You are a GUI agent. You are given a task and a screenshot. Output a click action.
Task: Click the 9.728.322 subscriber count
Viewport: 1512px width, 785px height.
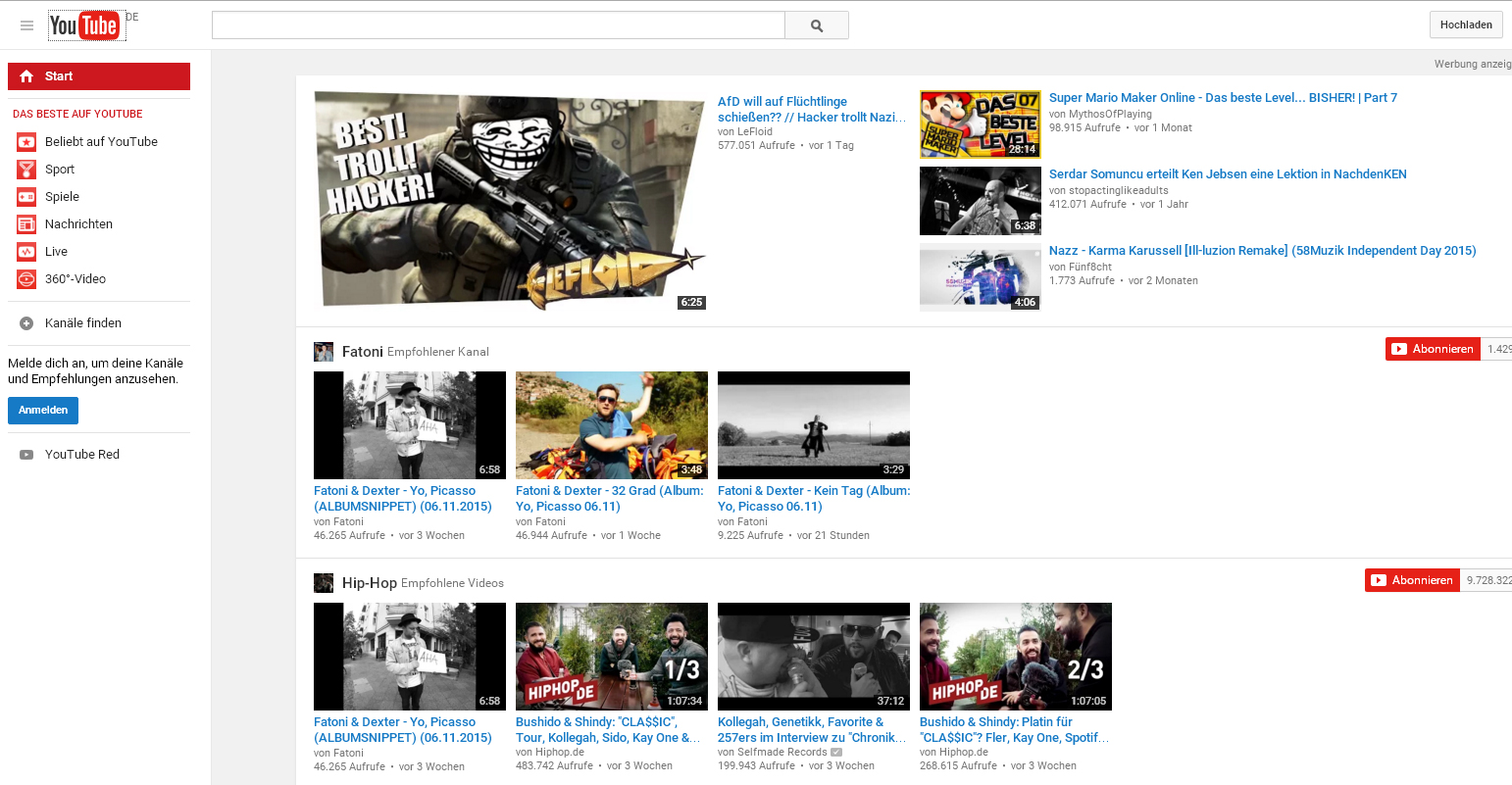[1489, 580]
